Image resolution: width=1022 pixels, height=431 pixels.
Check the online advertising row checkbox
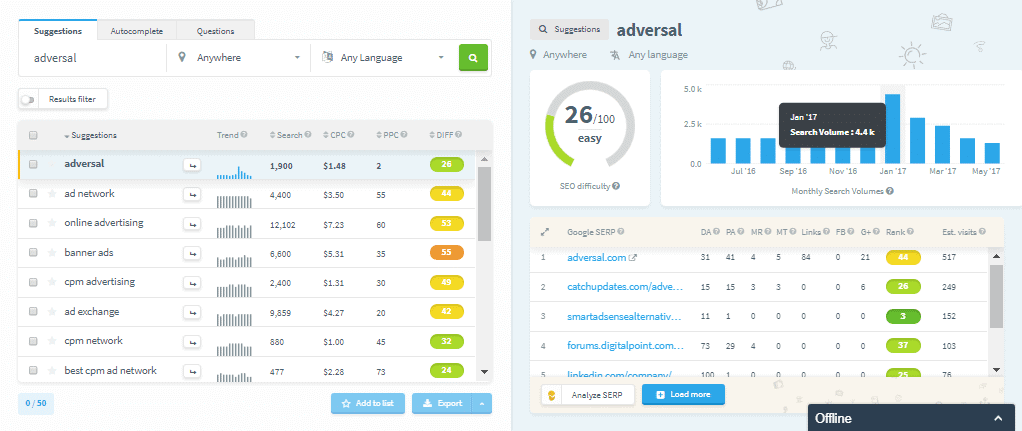(33, 223)
